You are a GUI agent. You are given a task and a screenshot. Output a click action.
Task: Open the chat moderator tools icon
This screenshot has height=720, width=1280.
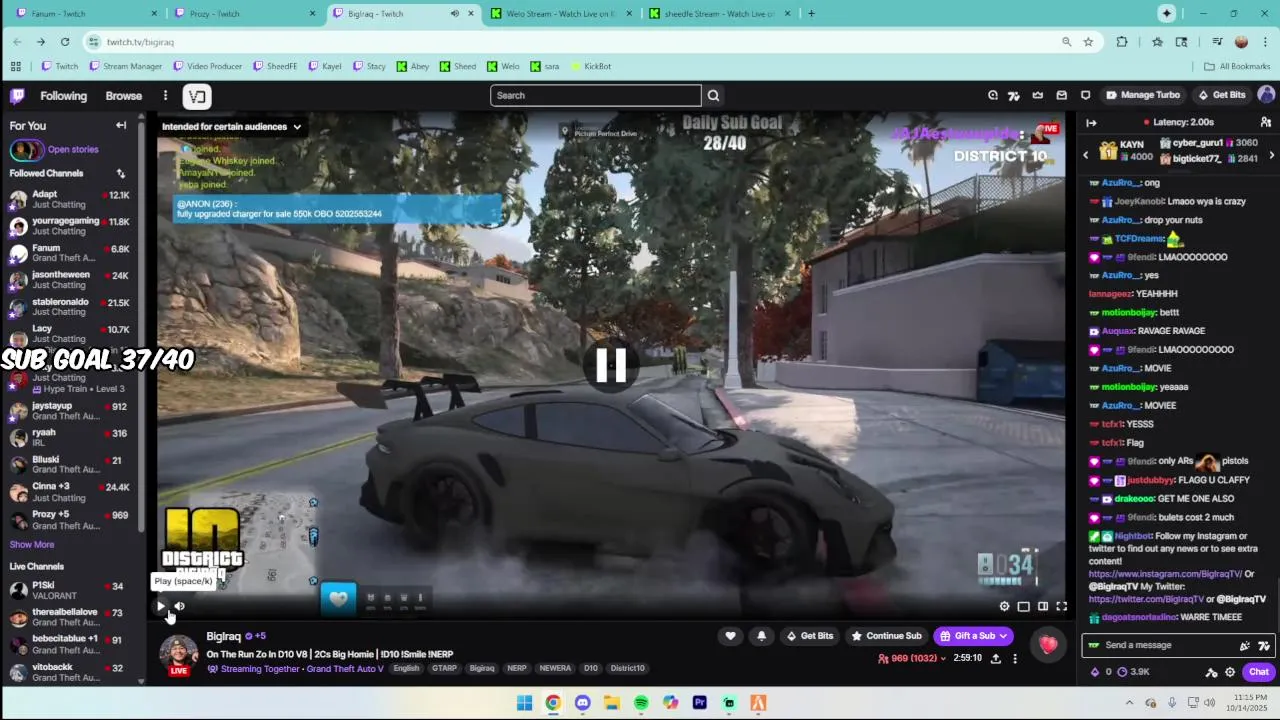pos(1212,672)
